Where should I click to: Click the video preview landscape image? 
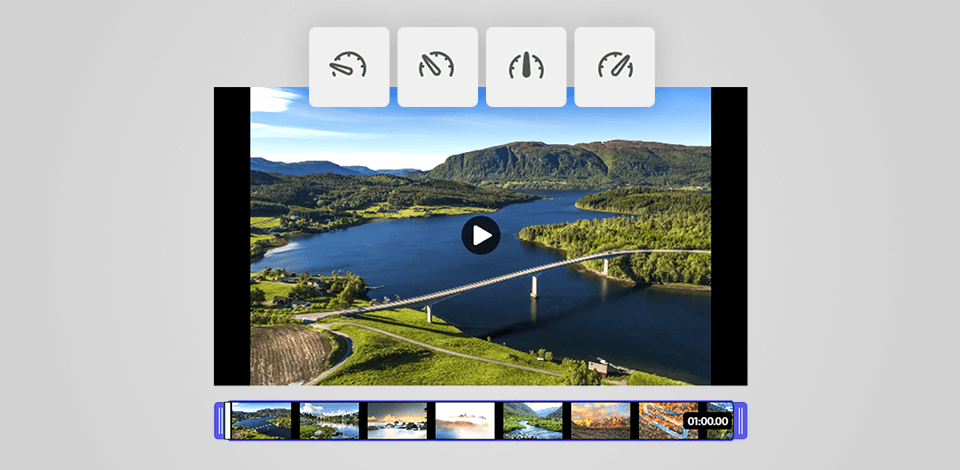click(481, 236)
